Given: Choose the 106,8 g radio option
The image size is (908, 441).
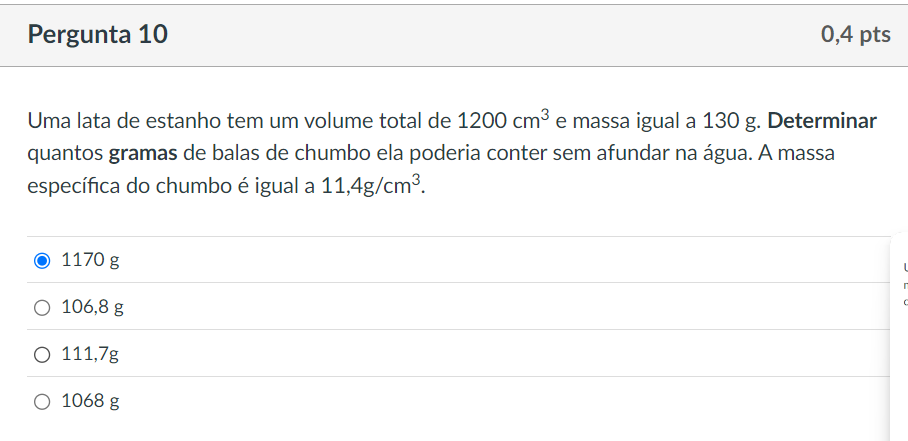Looking at the screenshot, I should 42,308.
